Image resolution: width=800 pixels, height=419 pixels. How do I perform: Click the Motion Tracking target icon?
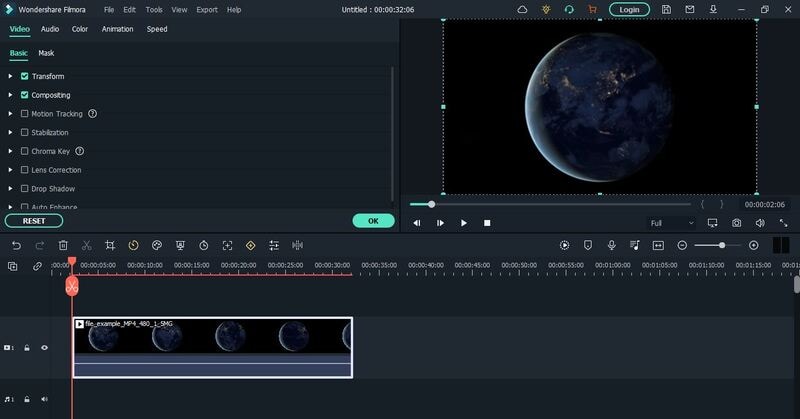point(227,245)
